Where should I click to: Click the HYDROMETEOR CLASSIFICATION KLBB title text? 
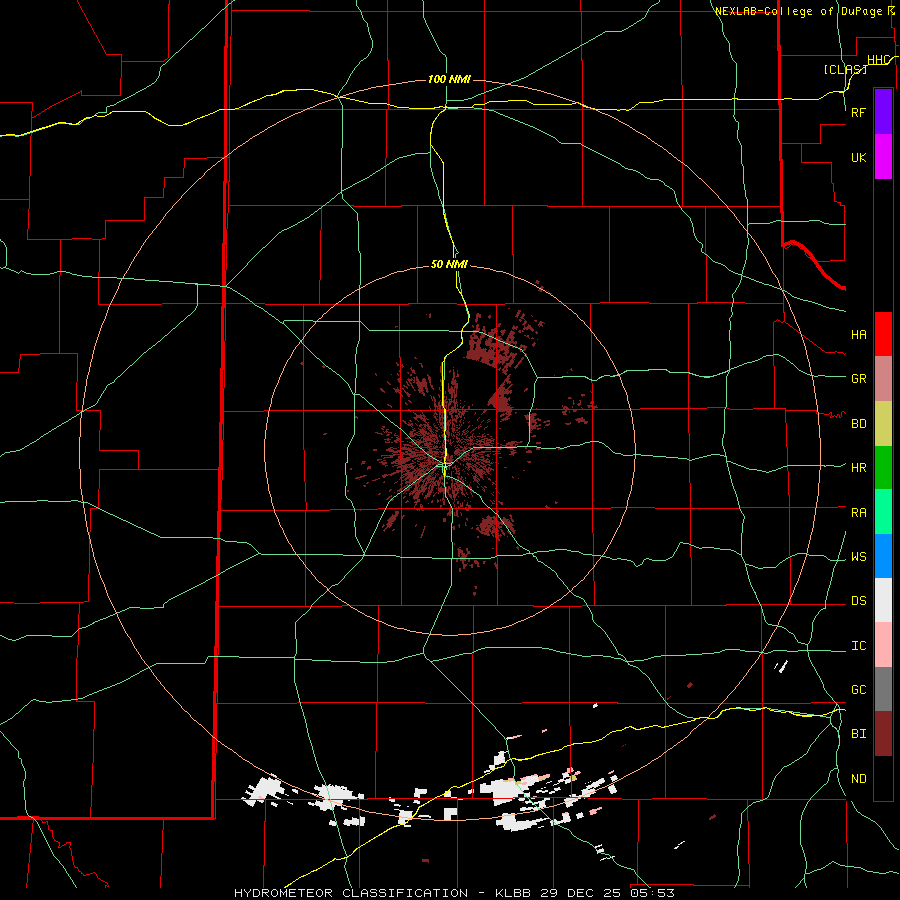(x=454, y=893)
